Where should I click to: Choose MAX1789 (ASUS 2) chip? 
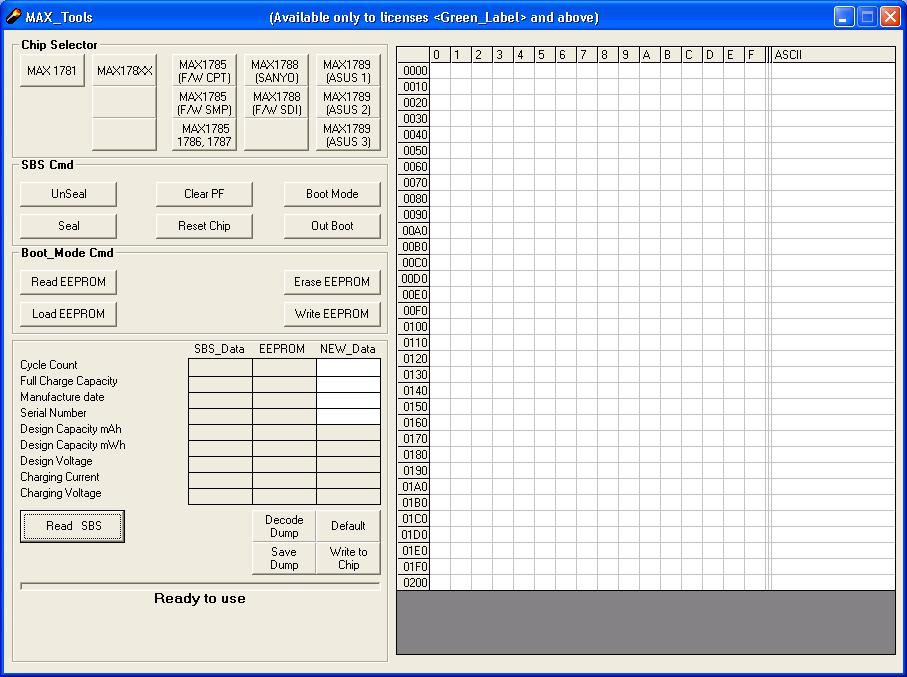pos(348,103)
